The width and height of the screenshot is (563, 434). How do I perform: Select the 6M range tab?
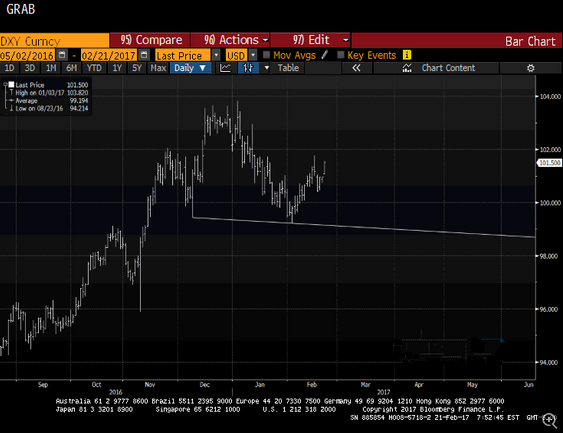71,68
